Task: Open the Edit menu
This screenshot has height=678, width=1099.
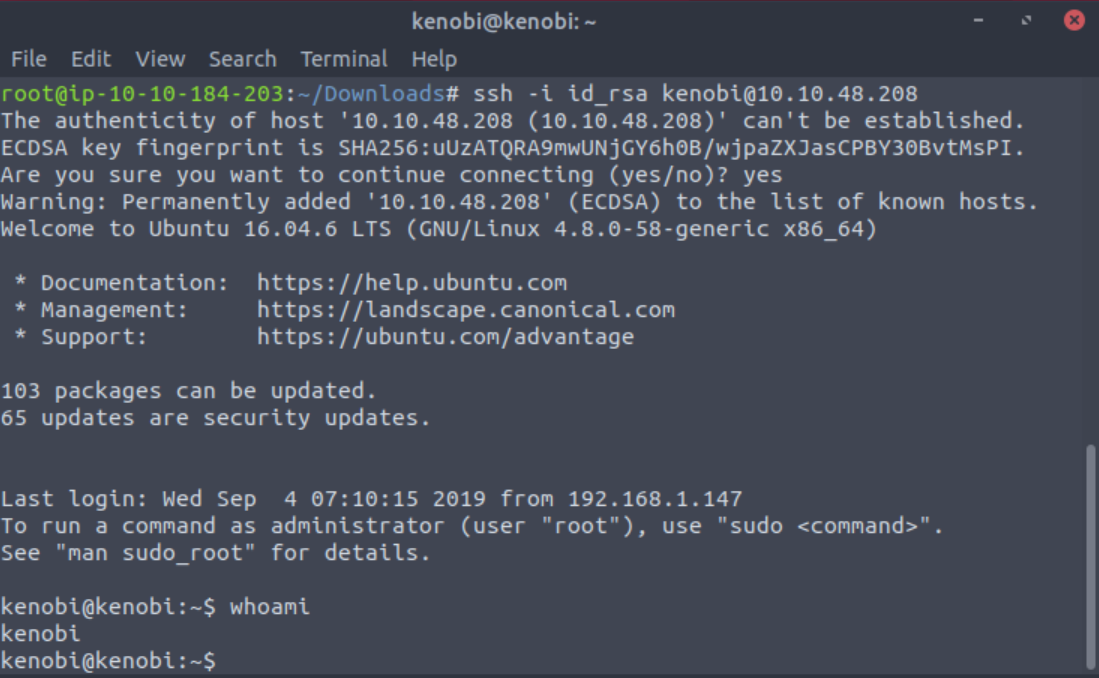Action: tap(91, 59)
